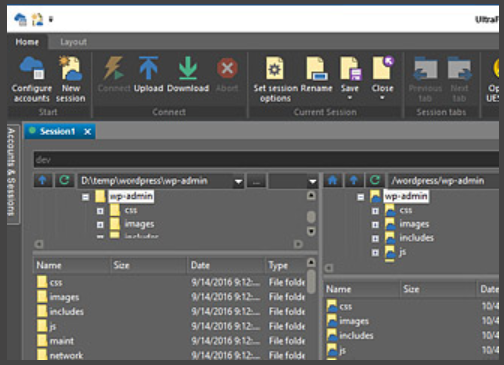Close the Session1 tab
The width and height of the screenshot is (504, 365).
pos(87,132)
